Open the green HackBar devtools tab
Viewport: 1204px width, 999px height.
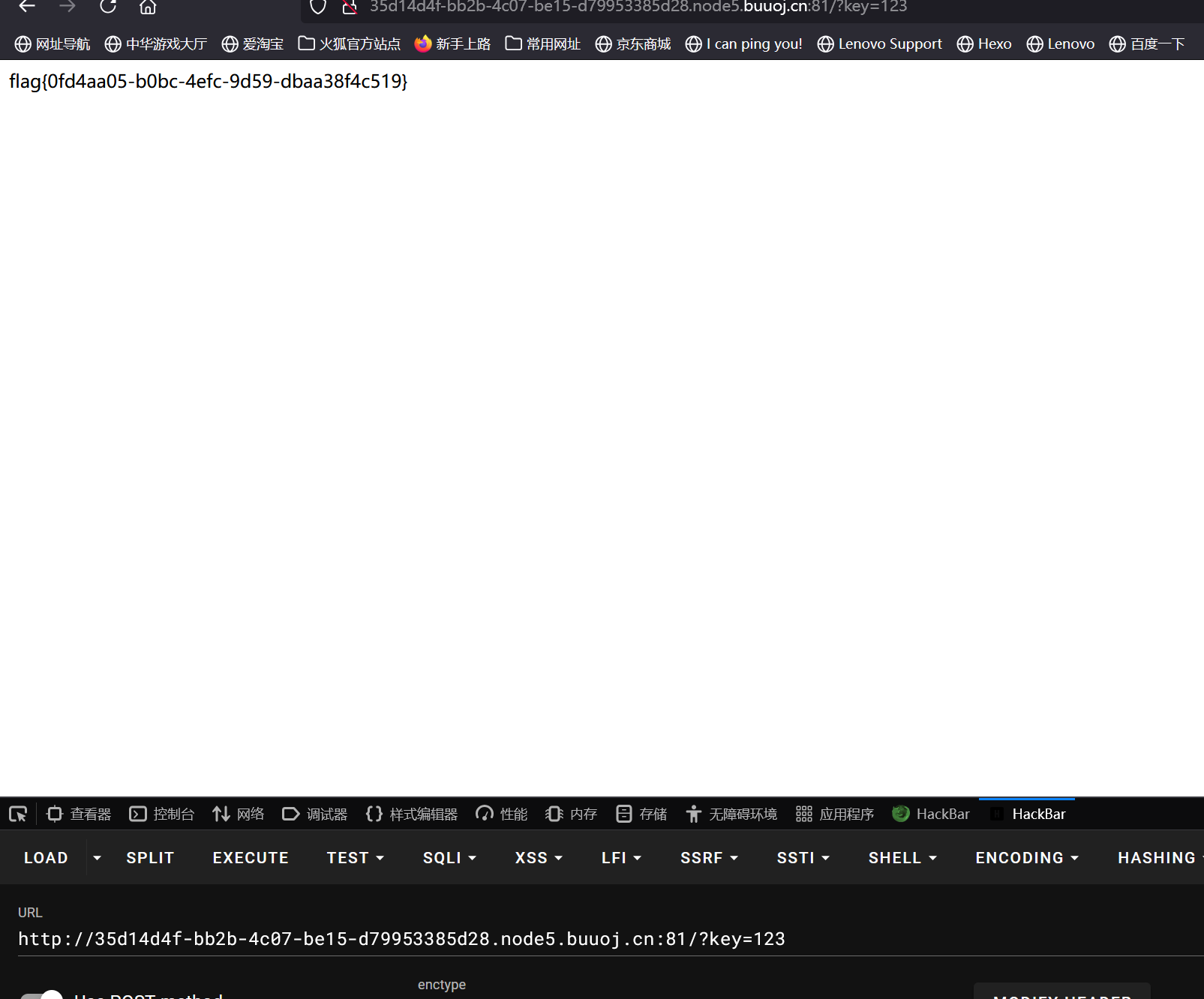click(x=931, y=814)
